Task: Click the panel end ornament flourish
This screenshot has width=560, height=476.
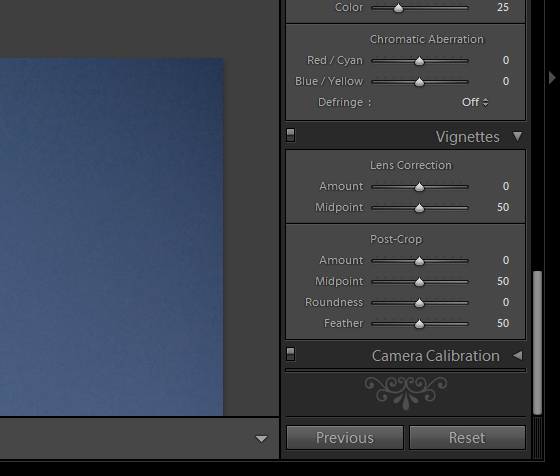Action: click(x=406, y=392)
